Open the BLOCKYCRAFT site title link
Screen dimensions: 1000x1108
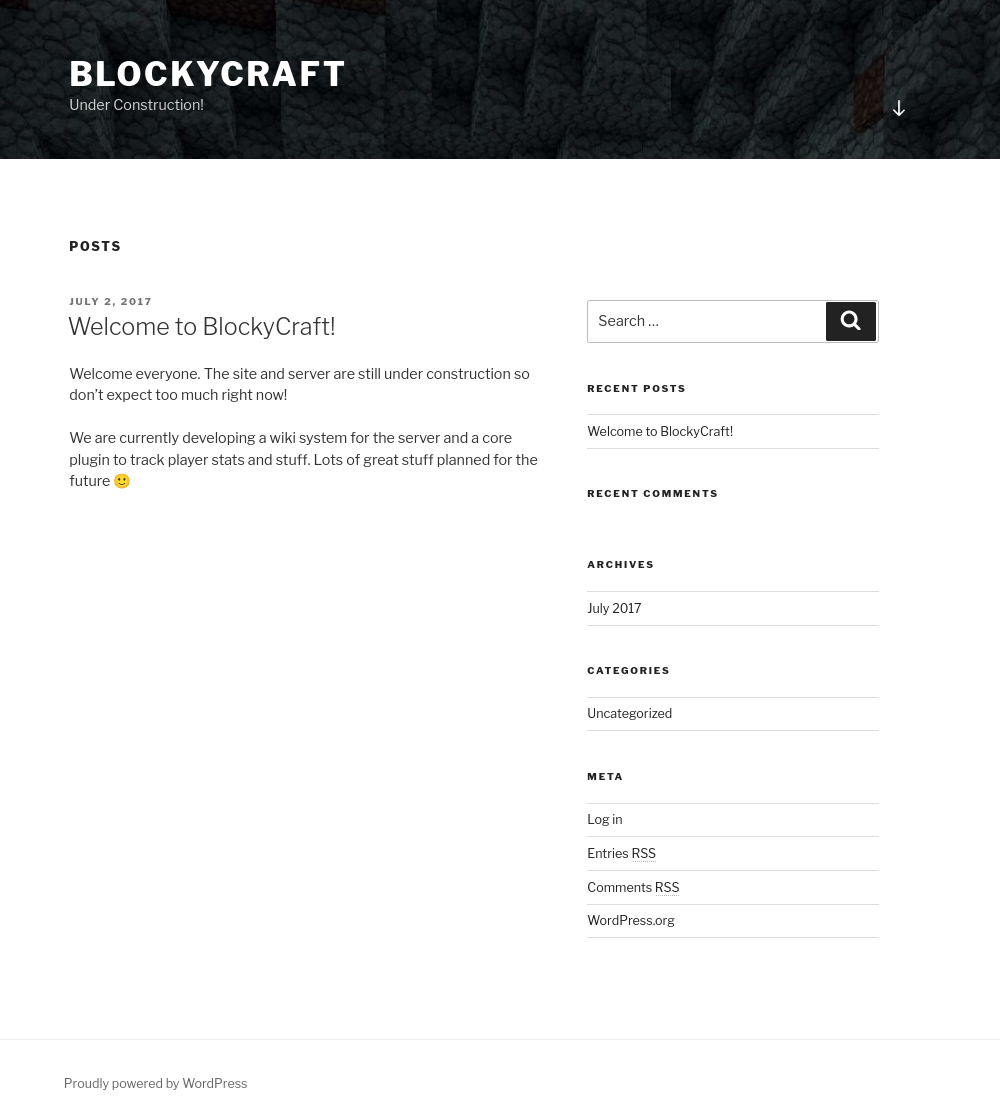click(207, 74)
